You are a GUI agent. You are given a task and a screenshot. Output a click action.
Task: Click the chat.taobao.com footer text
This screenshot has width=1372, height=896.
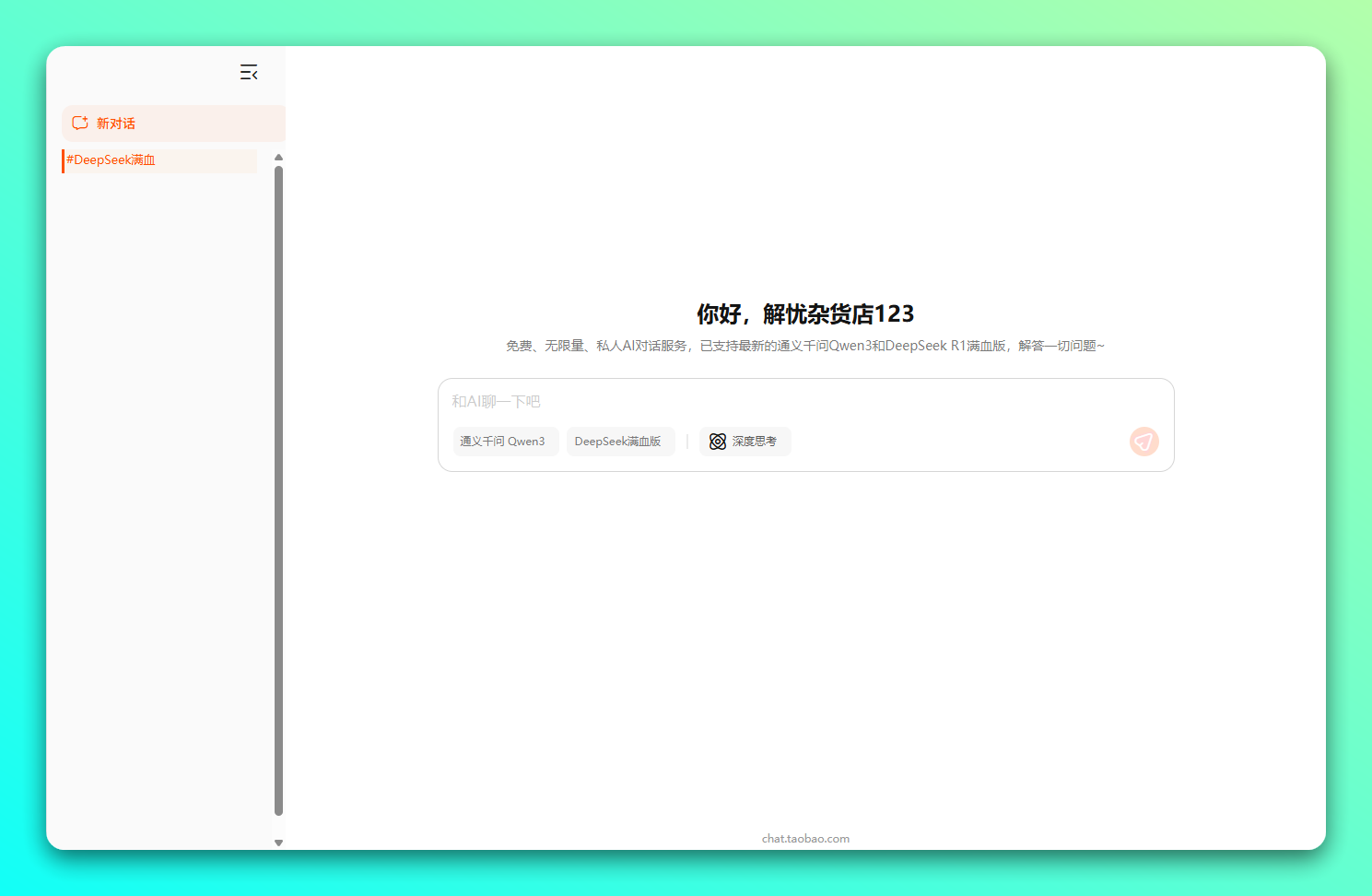point(805,839)
